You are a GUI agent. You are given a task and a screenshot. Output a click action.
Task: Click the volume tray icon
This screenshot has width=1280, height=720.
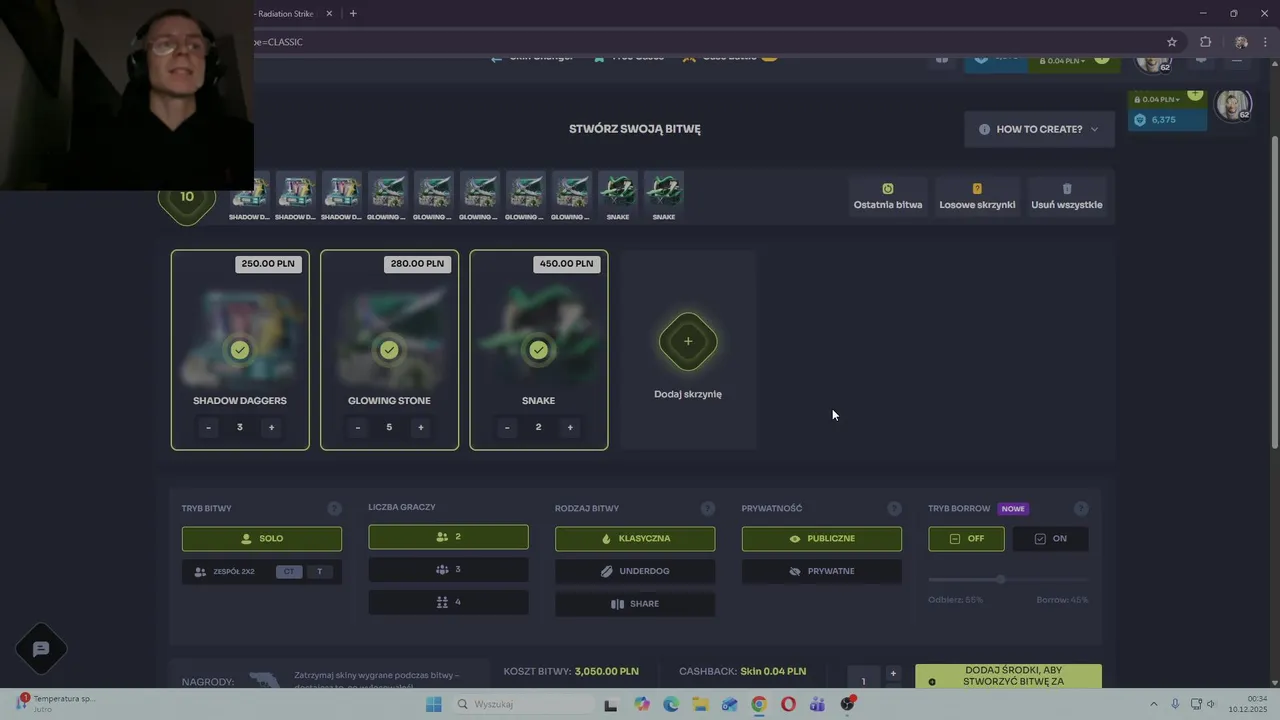(1211, 705)
